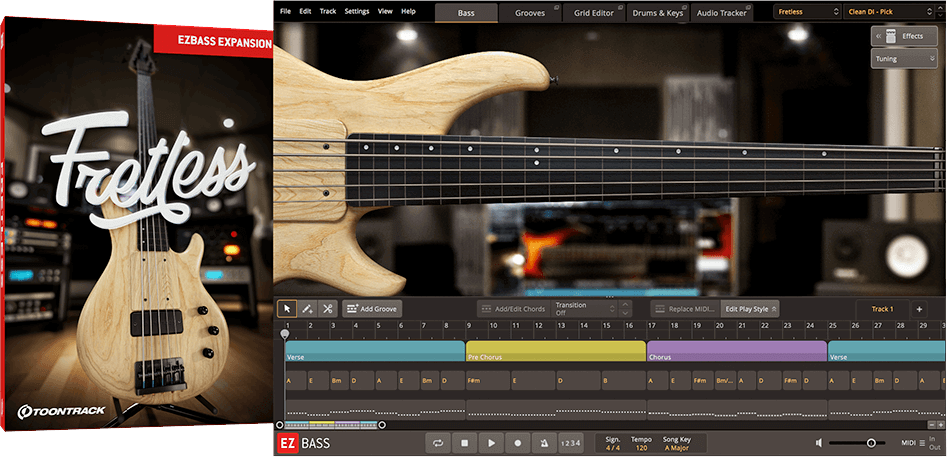The height and width of the screenshot is (457, 947).
Task: Select the Chorus song block
Action: 736,351
